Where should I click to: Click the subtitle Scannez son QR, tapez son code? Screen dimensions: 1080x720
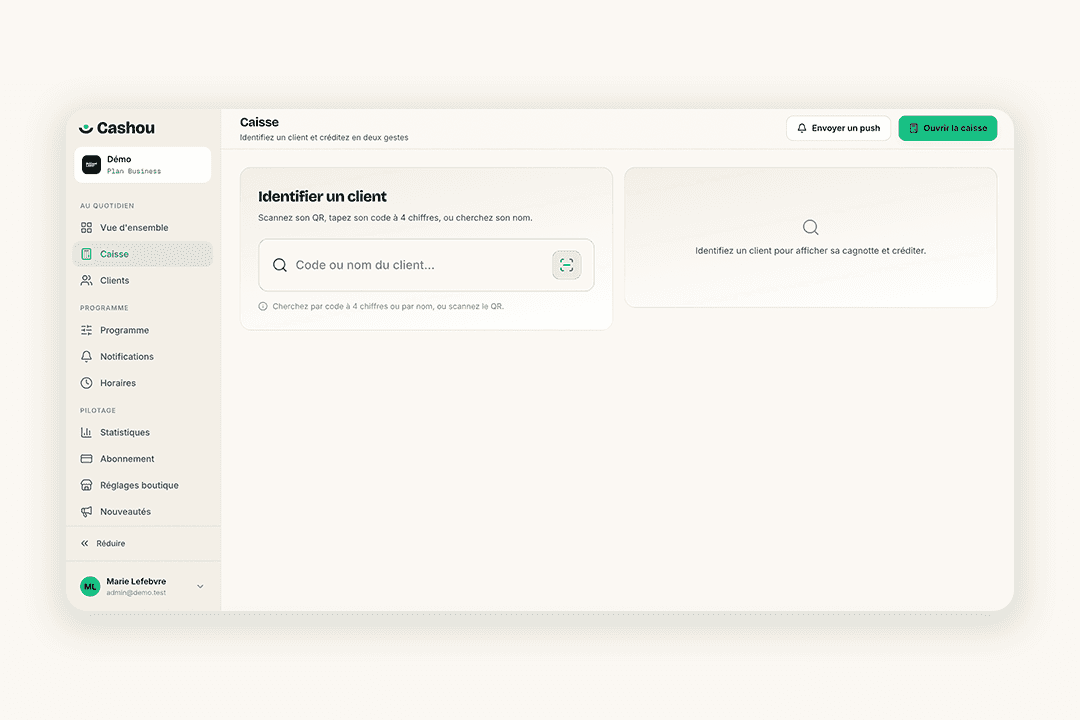point(395,218)
